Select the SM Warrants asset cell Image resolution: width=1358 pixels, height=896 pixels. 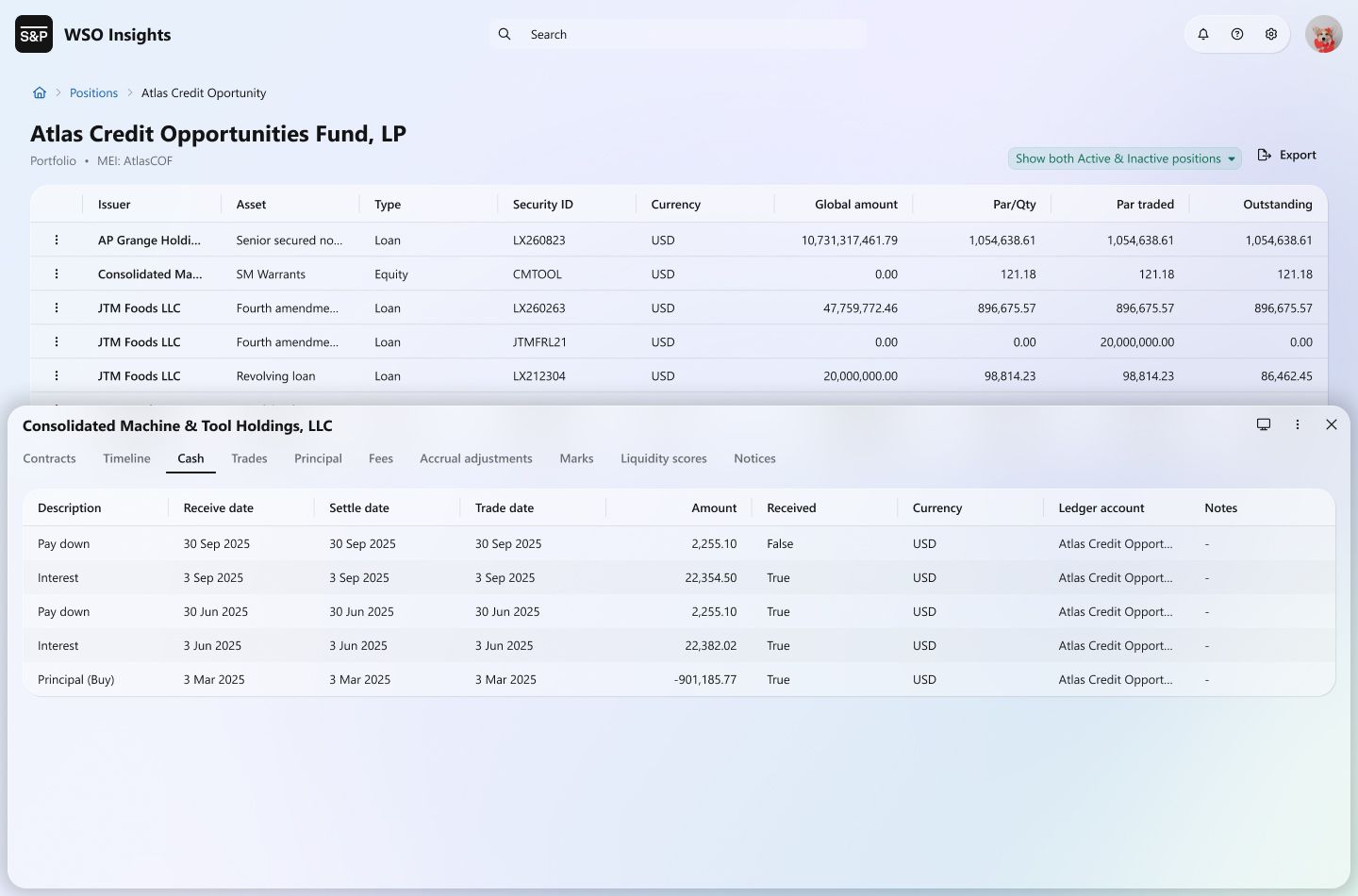271,274
